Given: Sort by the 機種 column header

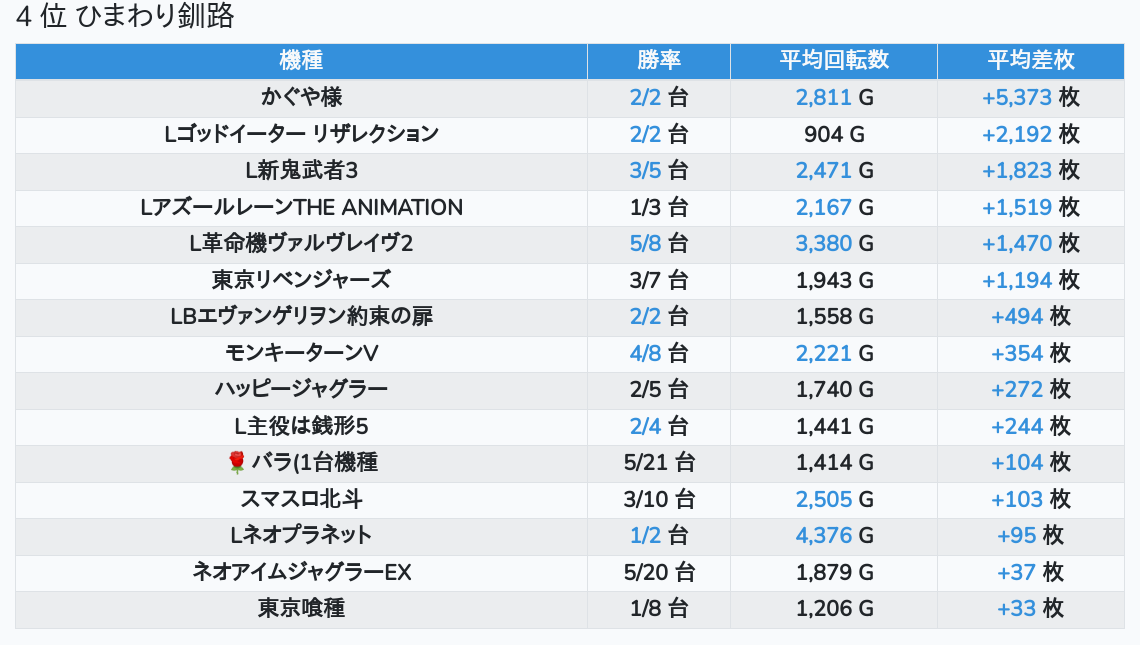Looking at the screenshot, I should pos(301,60).
